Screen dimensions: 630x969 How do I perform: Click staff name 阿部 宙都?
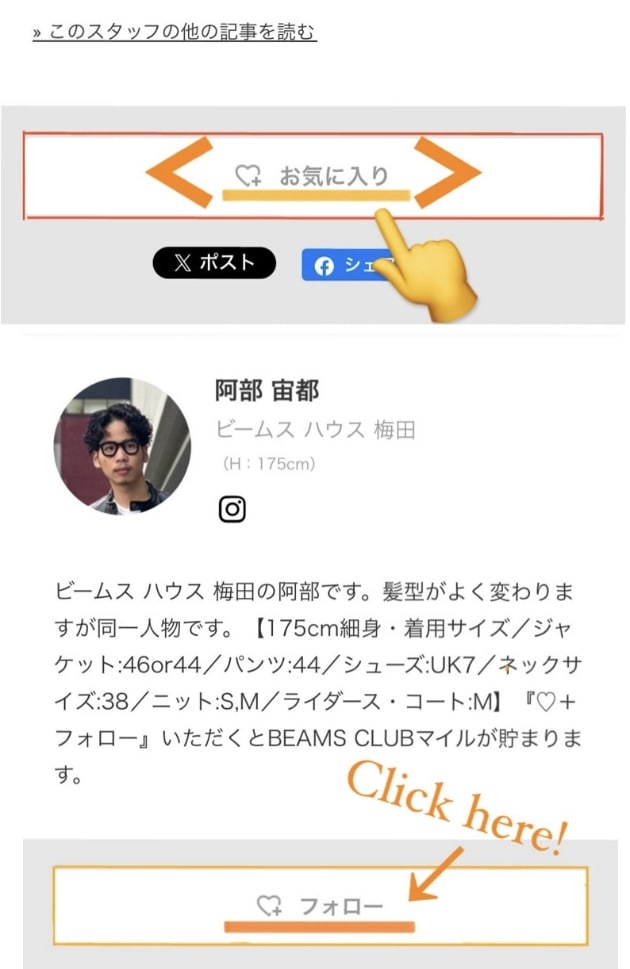[267, 391]
